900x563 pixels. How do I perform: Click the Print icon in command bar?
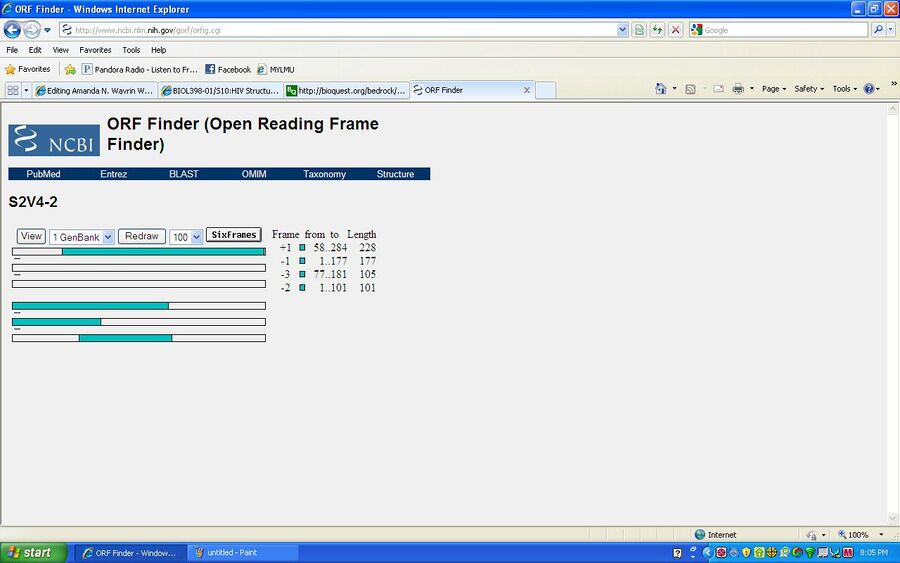pyautogui.click(x=738, y=89)
